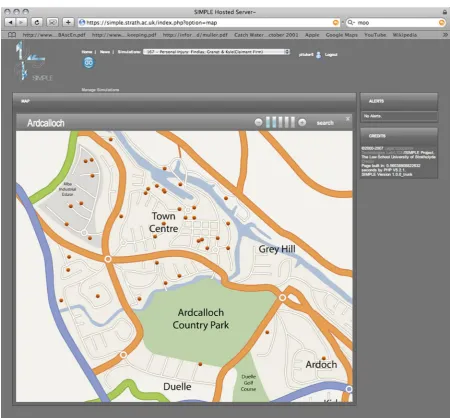Image resolution: width=450 pixels, height=418 pixels.
Task: Click the map zoom level slider bars
Action: (280, 122)
